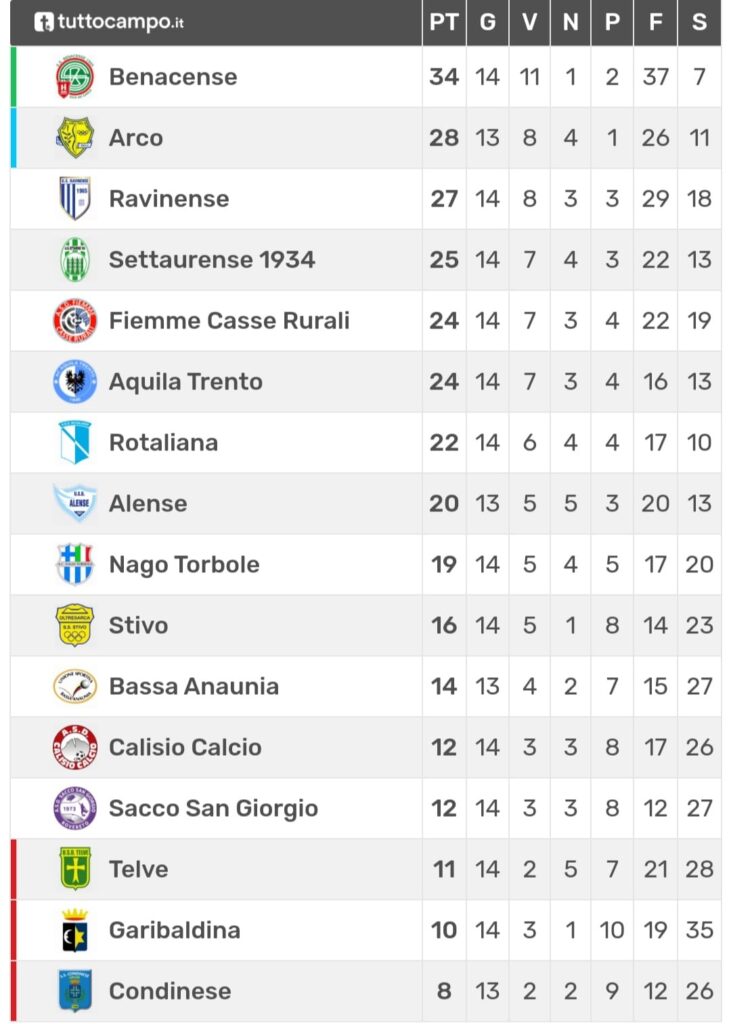Image resolution: width=731 pixels, height=1024 pixels.
Task: Open the Settaurense 1934 team link
Action: pyautogui.click(x=212, y=260)
